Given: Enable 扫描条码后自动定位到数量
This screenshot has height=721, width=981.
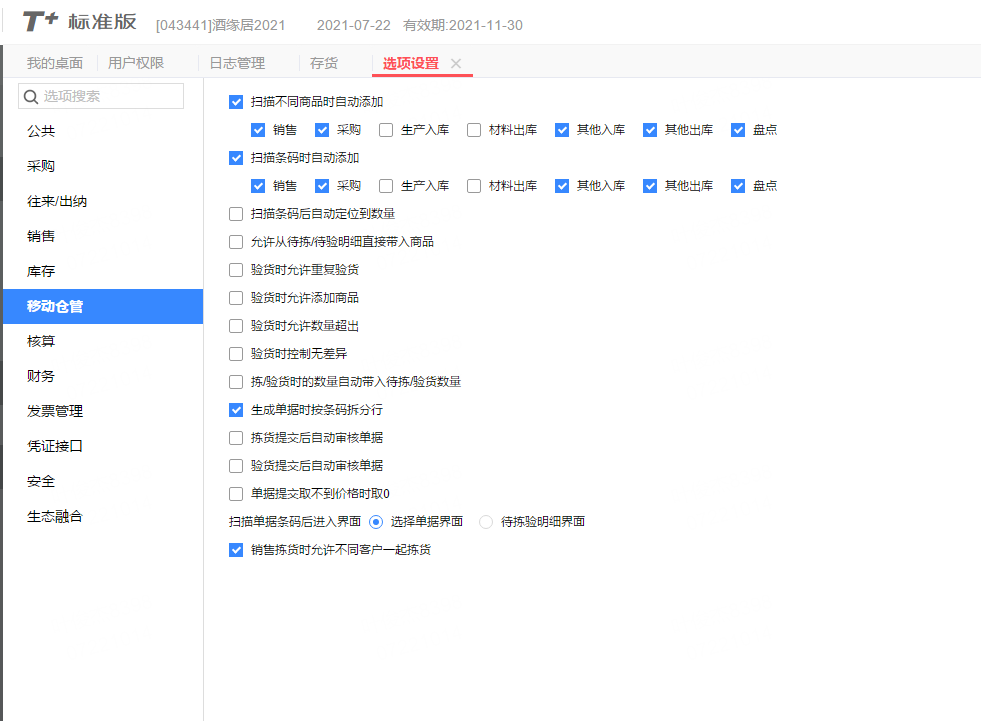Looking at the screenshot, I should (236, 214).
